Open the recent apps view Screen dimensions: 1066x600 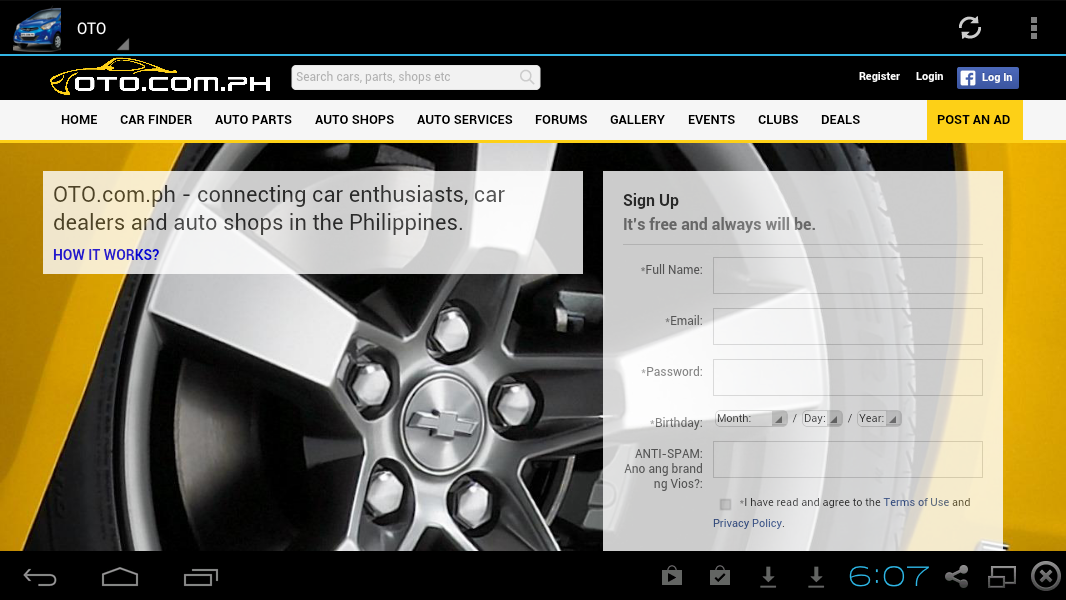click(x=201, y=577)
